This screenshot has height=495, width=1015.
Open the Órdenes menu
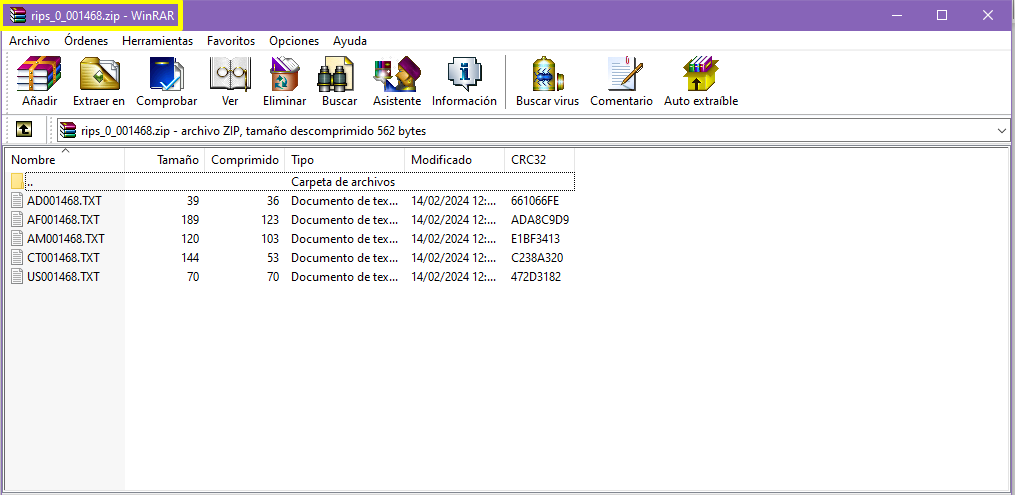click(x=86, y=41)
